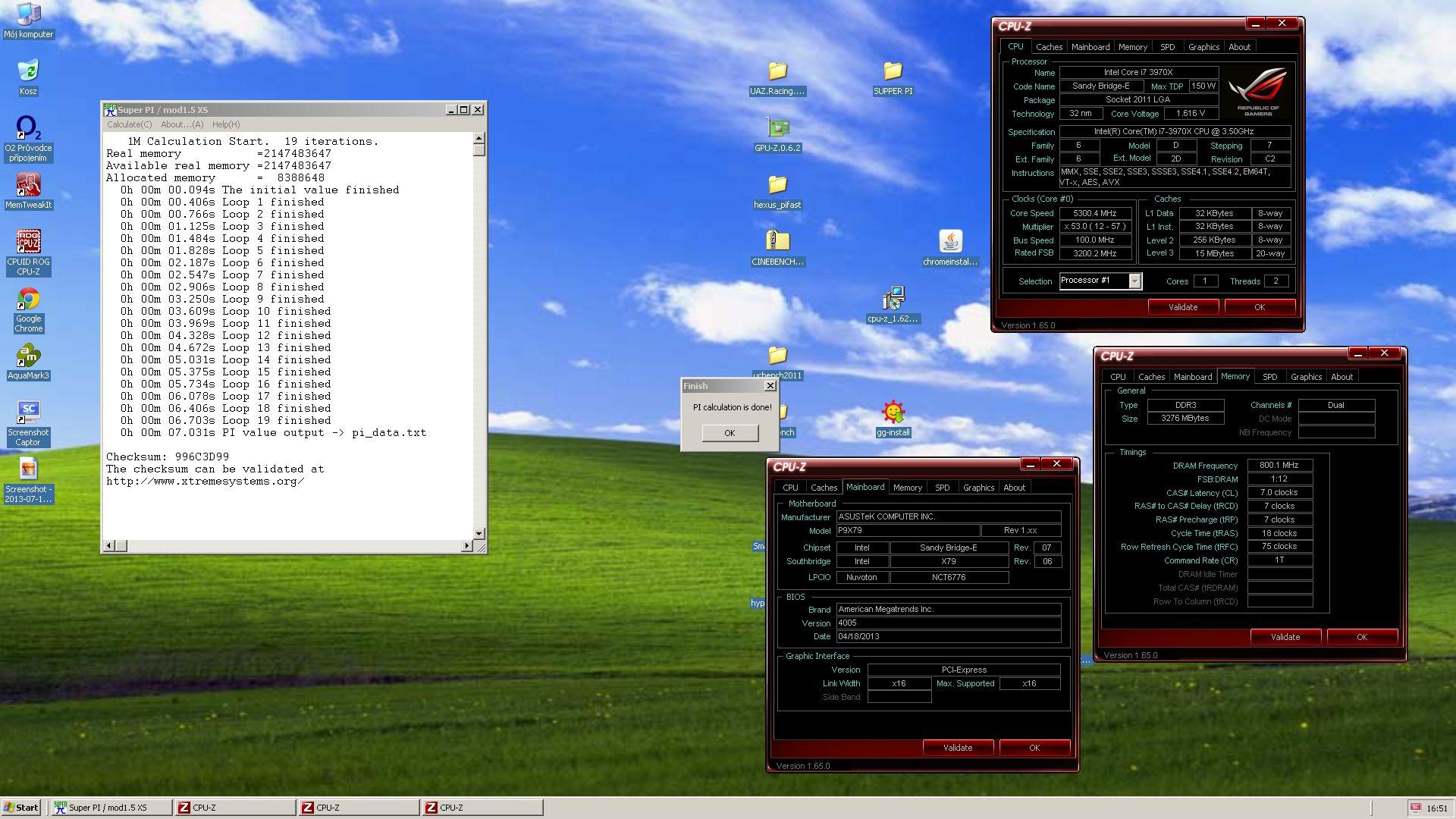
Task: Launch O2 Průvodce připojením shortcut
Action: point(28,139)
